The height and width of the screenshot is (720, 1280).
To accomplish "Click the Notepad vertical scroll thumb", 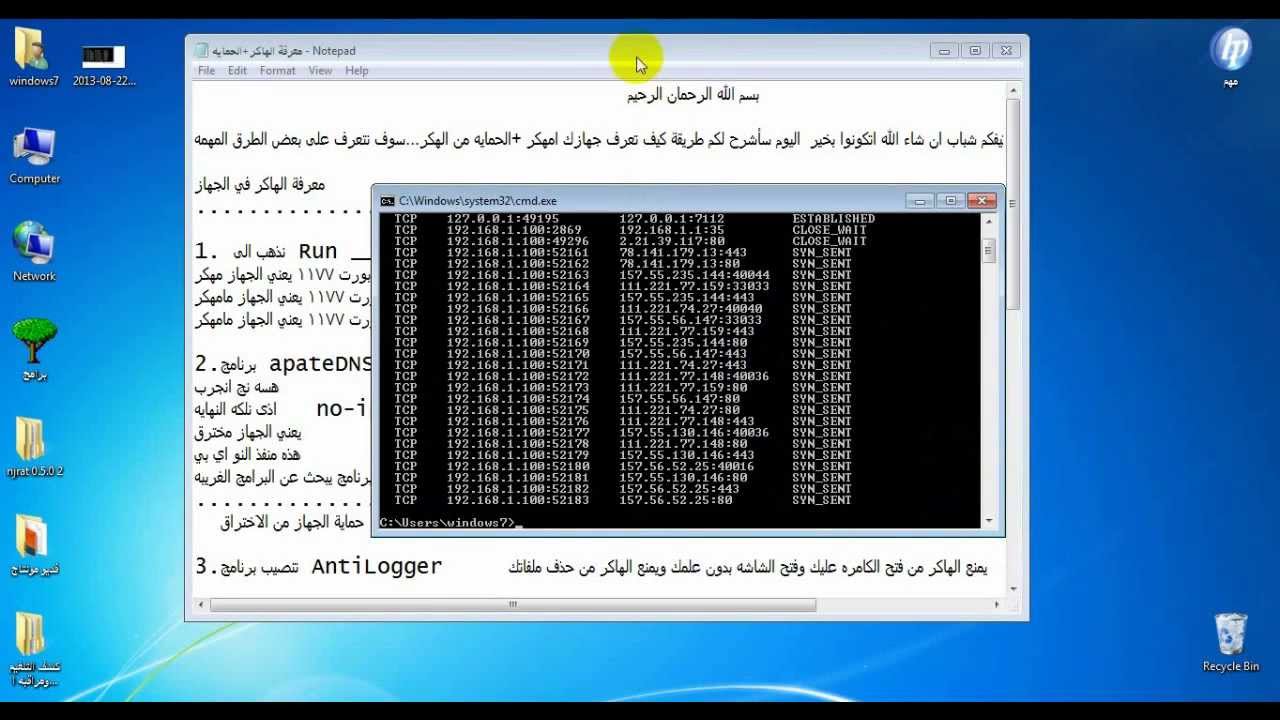I will click(1013, 203).
